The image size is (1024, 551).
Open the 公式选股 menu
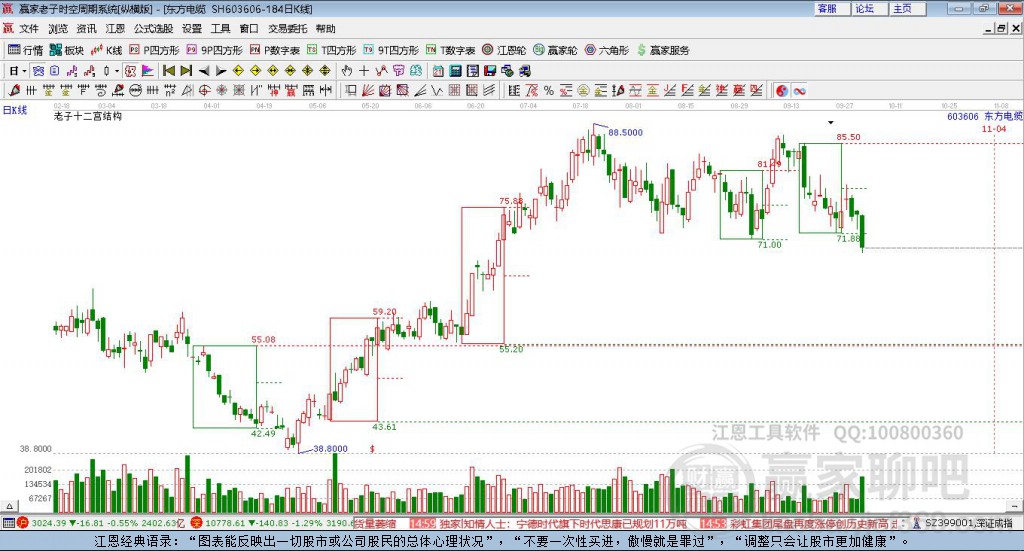153,29
